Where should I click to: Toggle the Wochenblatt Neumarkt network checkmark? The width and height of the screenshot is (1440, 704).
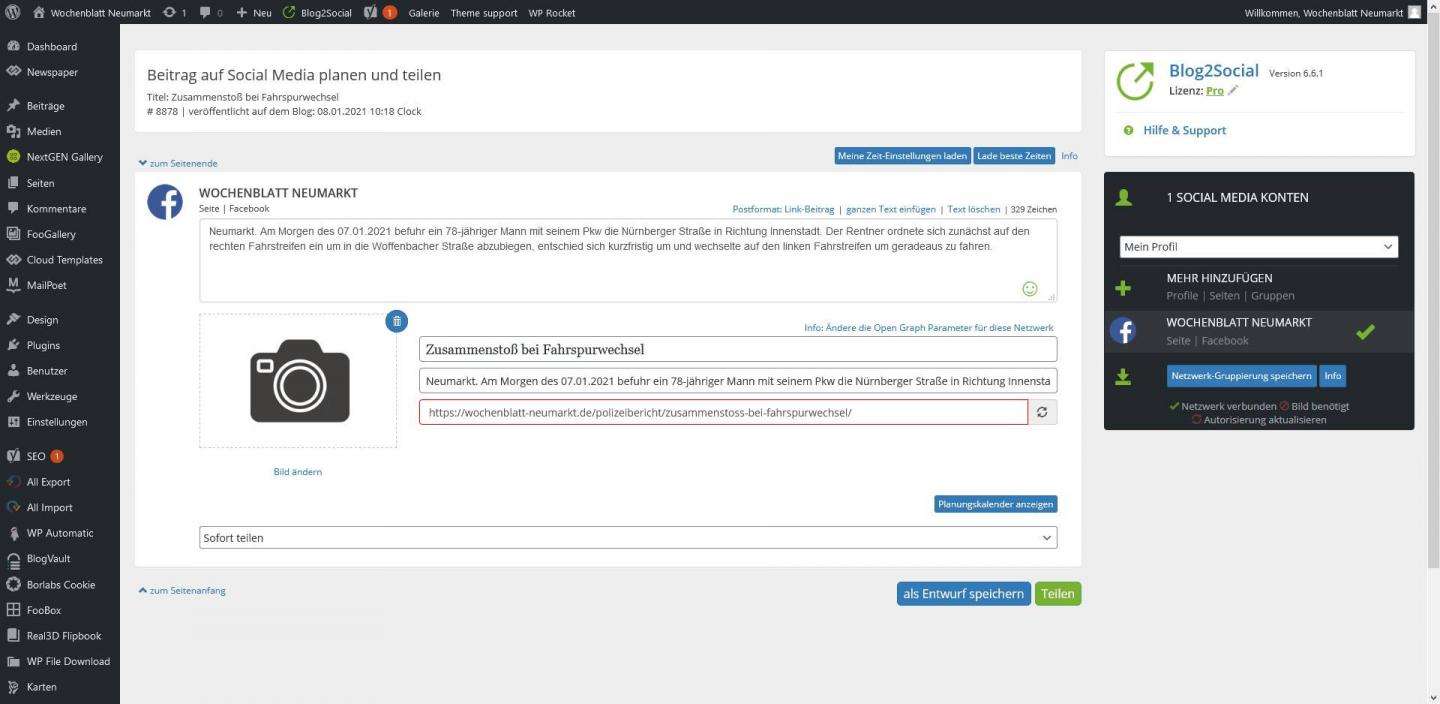coord(1365,332)
